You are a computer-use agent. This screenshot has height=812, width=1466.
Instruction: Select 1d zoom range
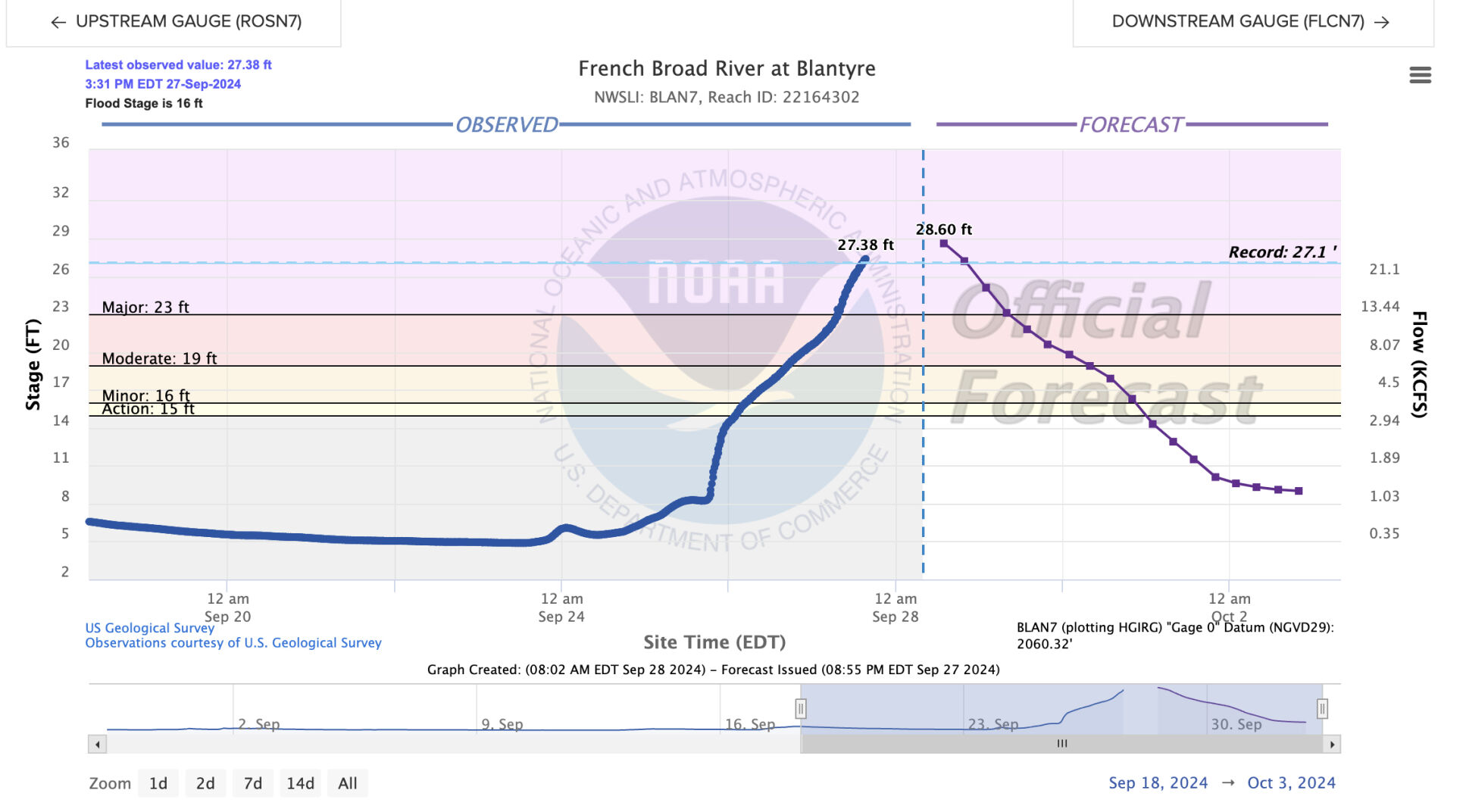[158, 783]
